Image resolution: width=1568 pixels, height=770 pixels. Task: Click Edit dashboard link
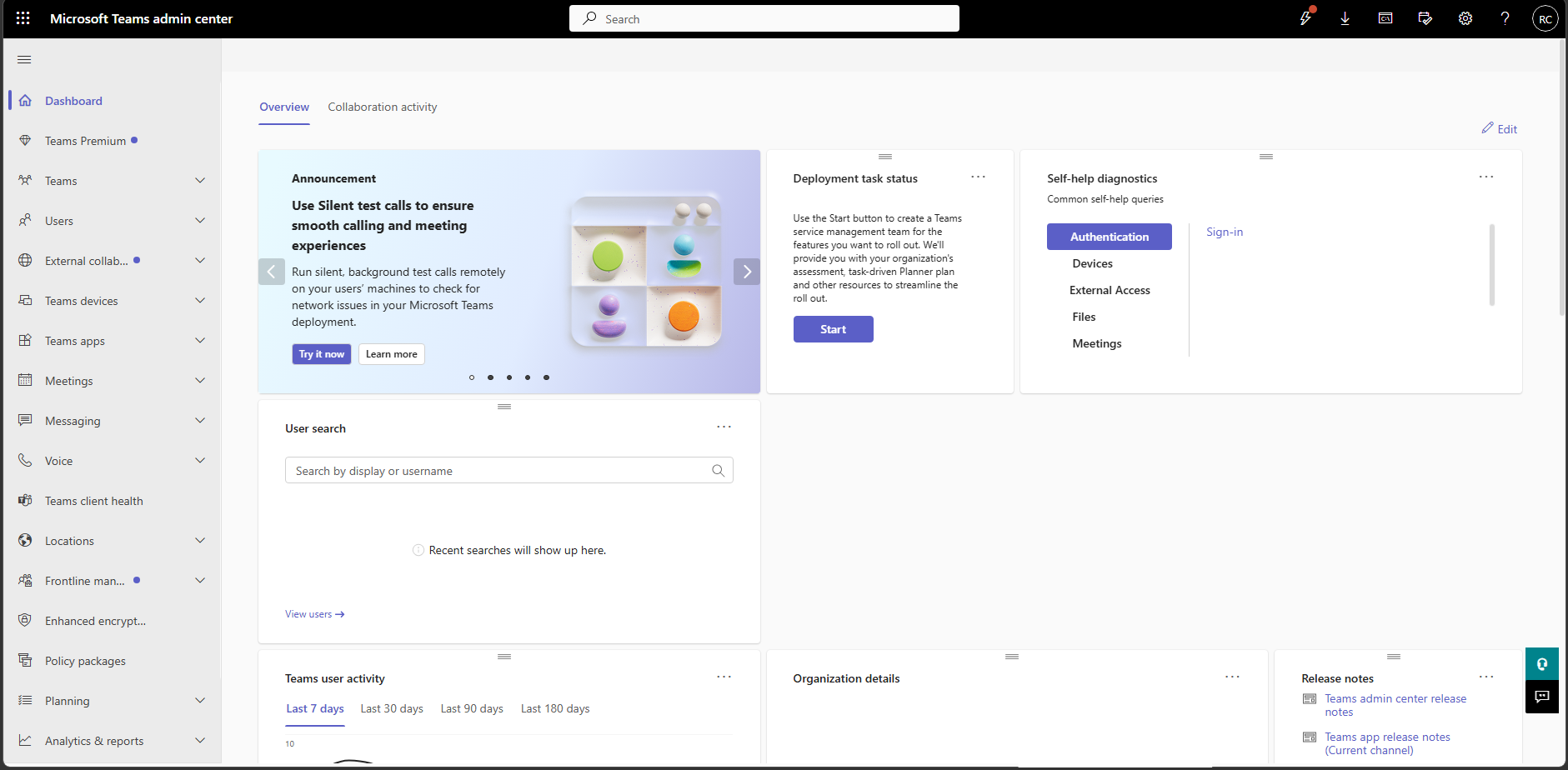(1500, 129)
